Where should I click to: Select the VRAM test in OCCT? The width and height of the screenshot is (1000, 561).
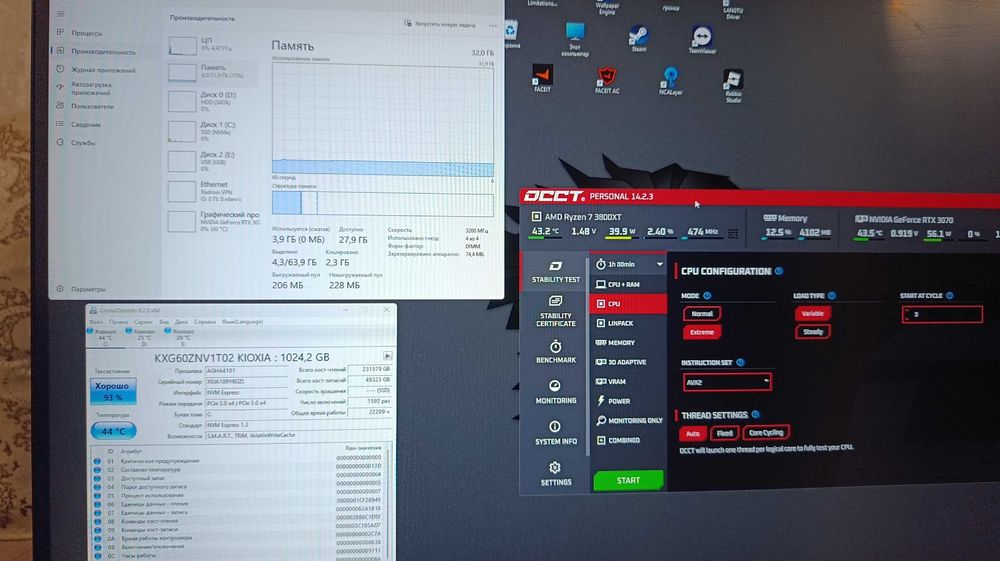point(628,382)
